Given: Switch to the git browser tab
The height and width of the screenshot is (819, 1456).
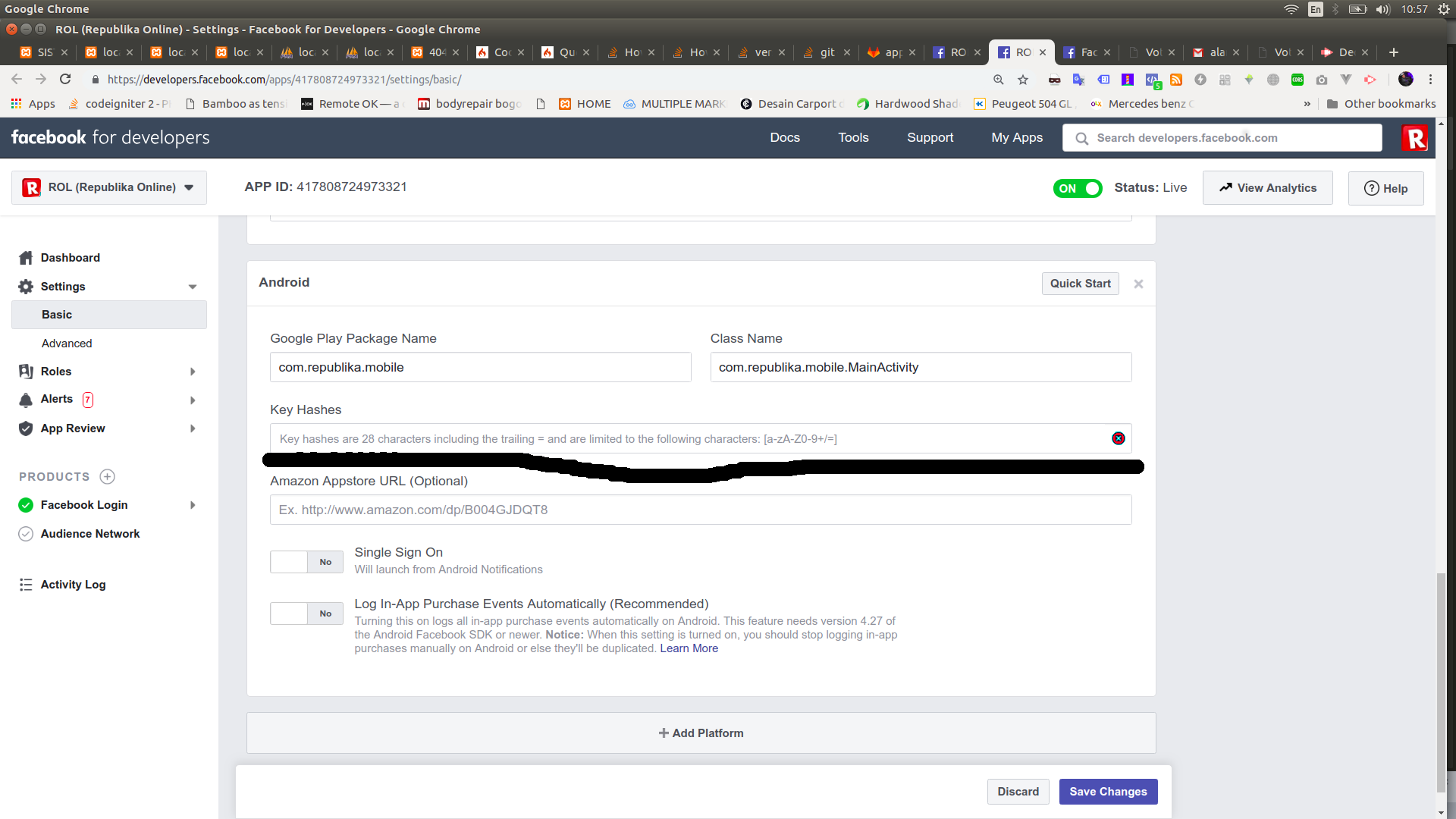Looking at the screenshot, I should [826, 52].
